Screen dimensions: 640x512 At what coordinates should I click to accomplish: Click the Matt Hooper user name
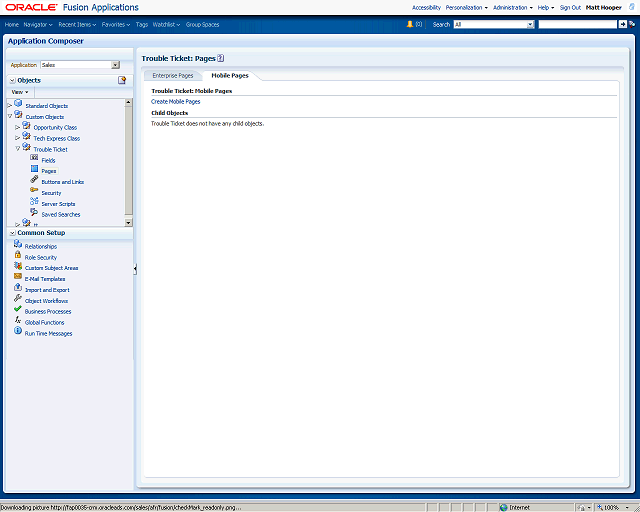pyautogui.click(x=603, y=8)
